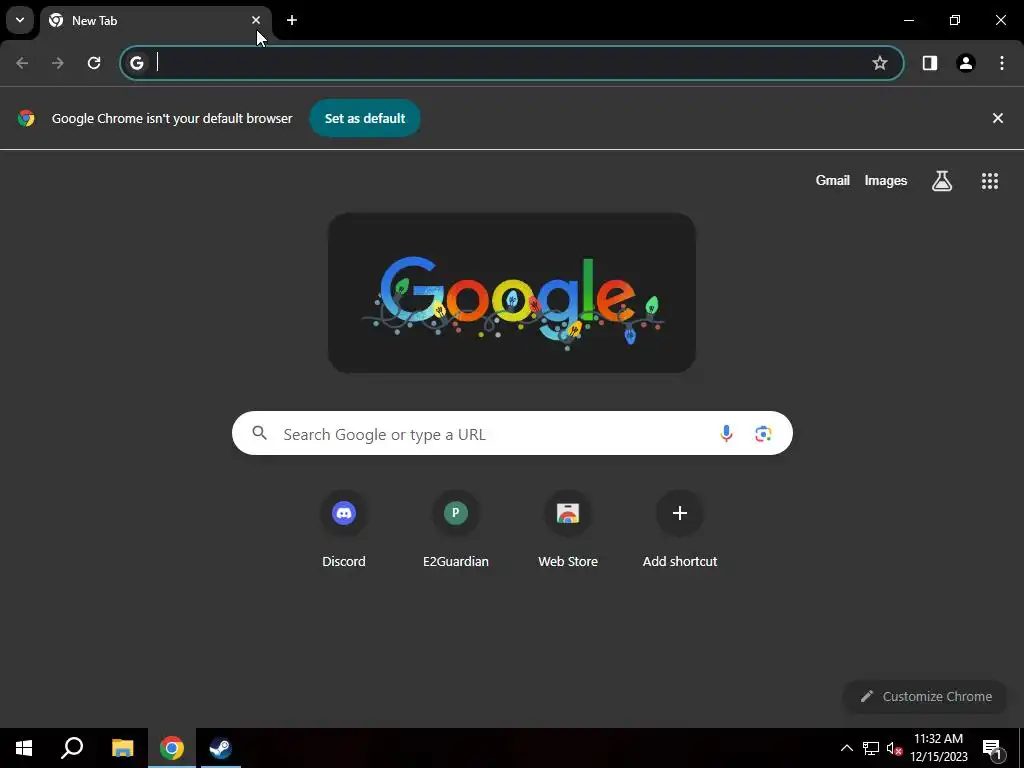Open Gmail link
The height and width of the screenshot is (768, 1024).
(833, 180)
